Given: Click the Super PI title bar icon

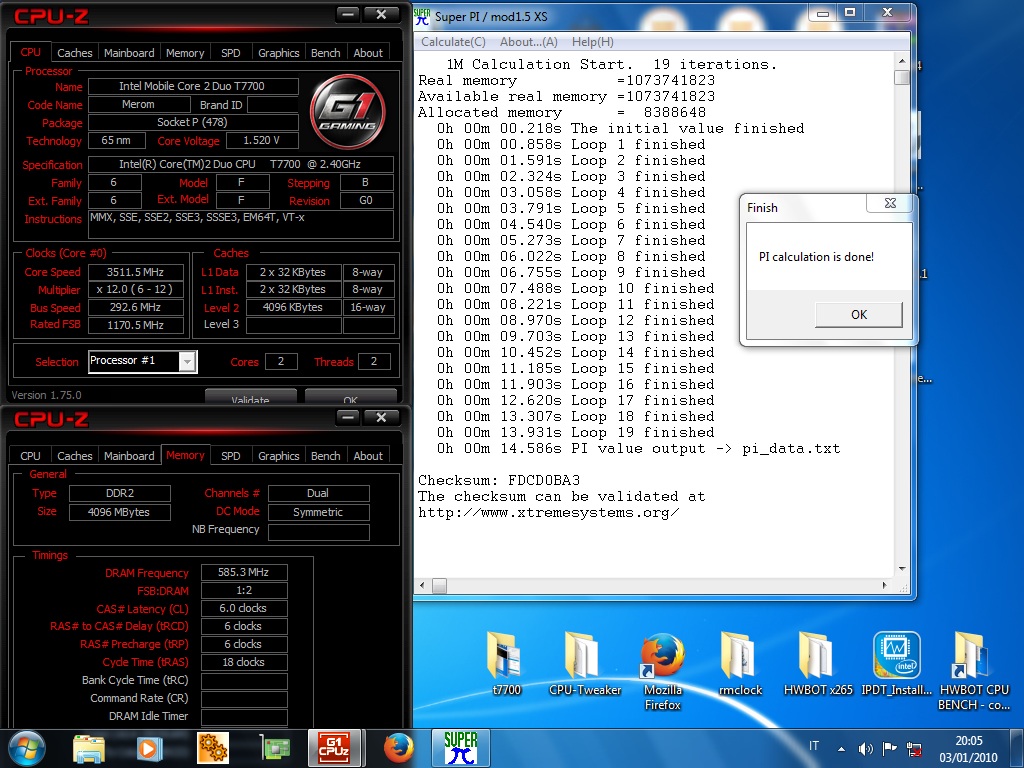Looking at the screenshot, I should [x=423, y=16].
